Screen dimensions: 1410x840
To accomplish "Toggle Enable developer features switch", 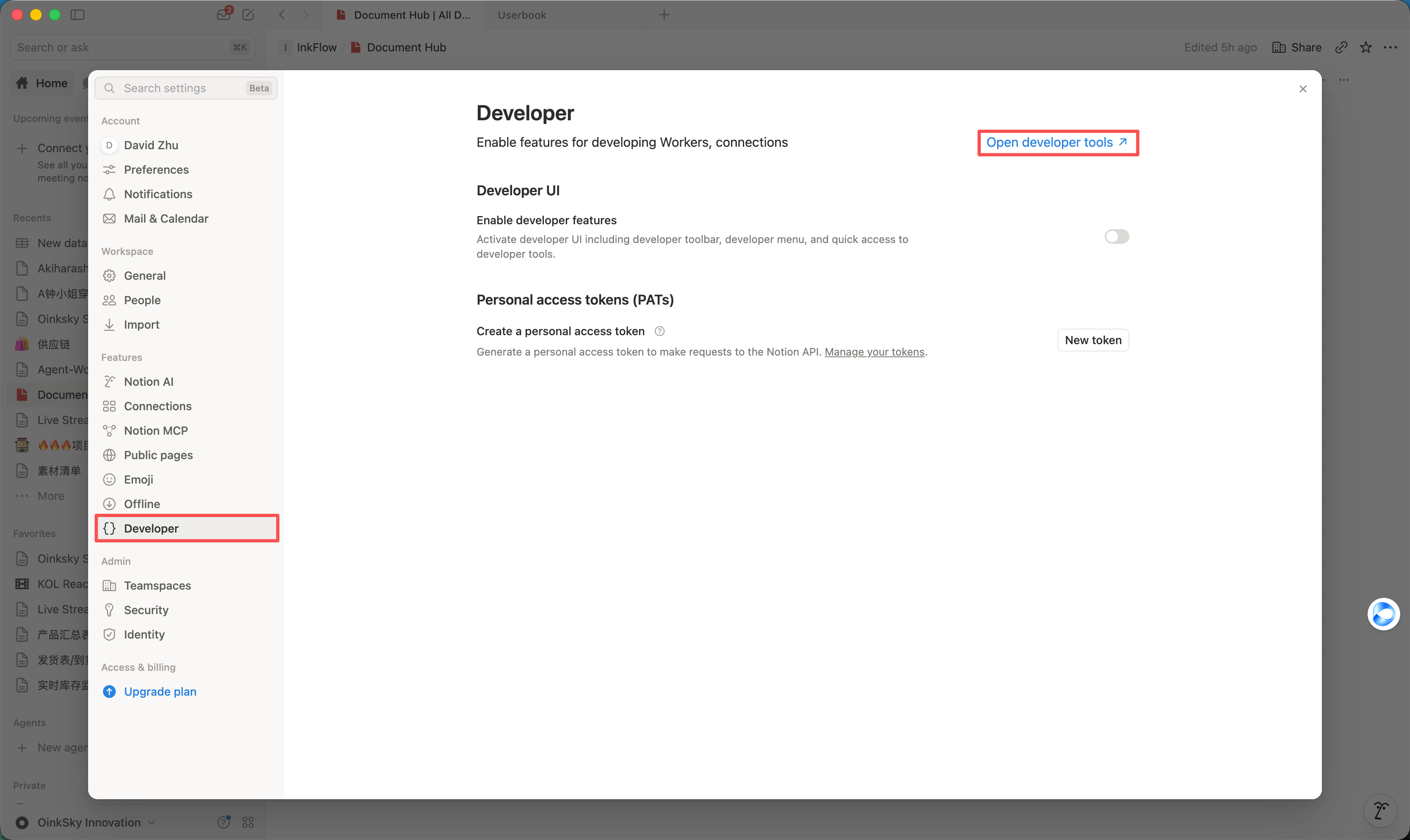I will (x=1116, y=237).
